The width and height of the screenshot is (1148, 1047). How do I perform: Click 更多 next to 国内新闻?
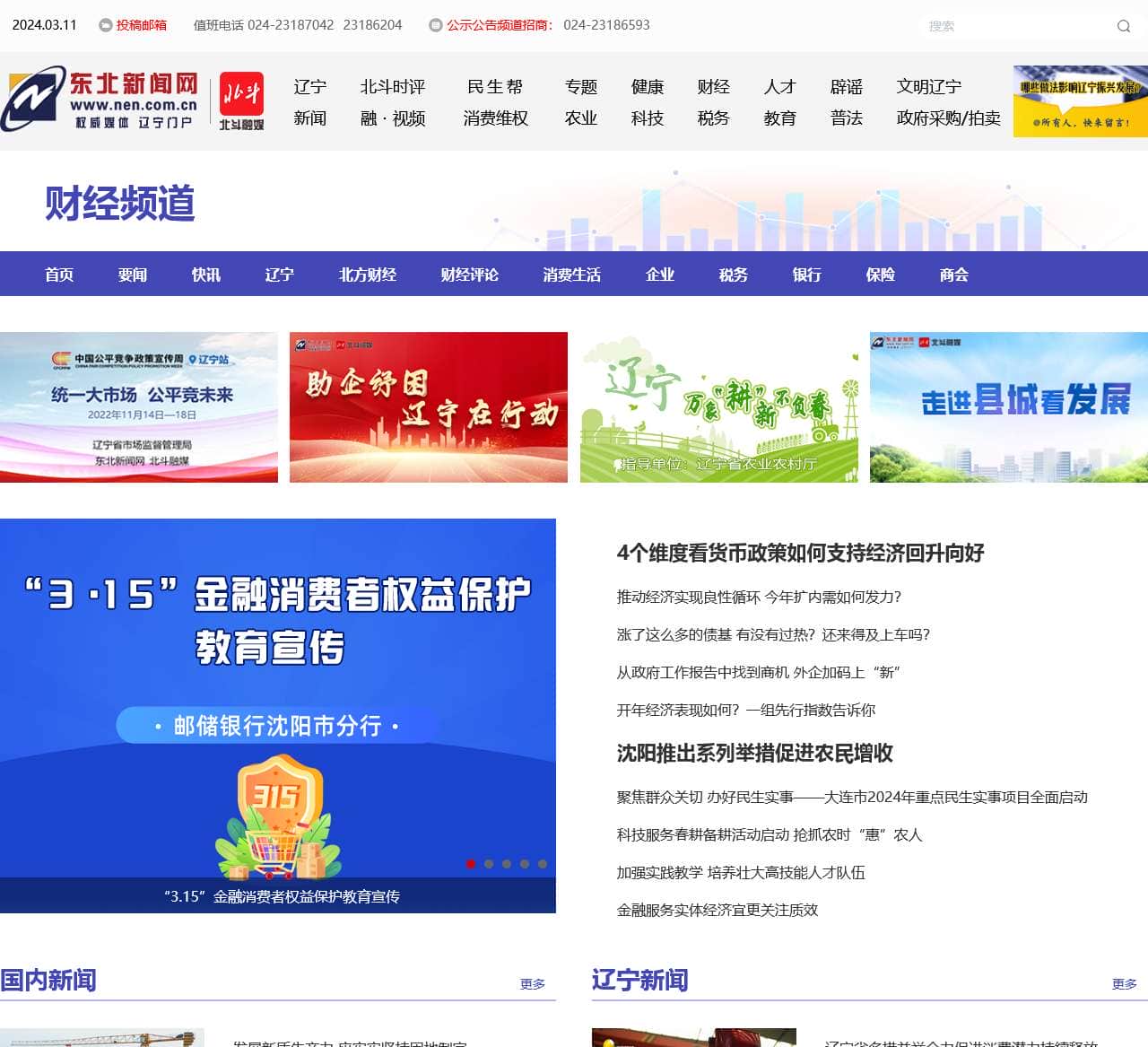tap(530, 983)
